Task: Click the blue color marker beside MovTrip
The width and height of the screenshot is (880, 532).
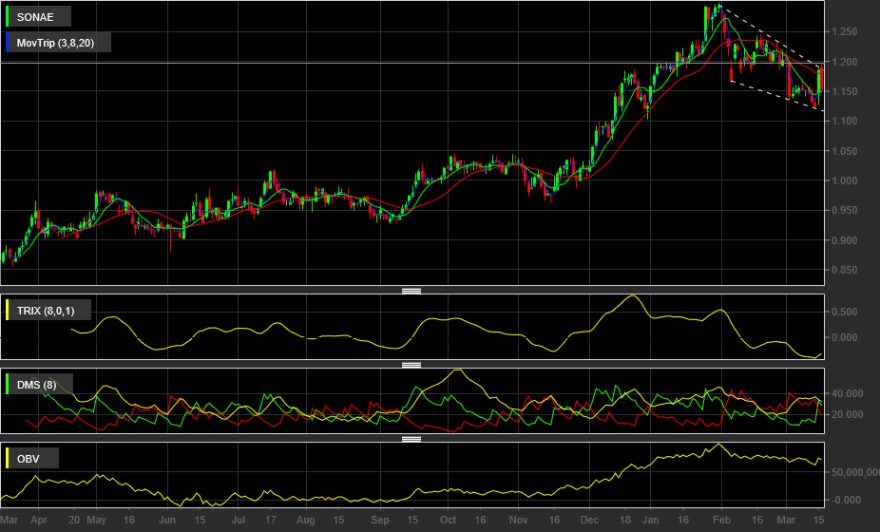Action: 7,43
